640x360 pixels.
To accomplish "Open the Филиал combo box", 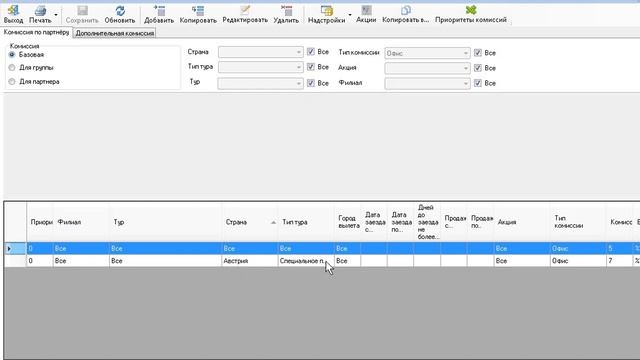I will [x=427, y=83].
